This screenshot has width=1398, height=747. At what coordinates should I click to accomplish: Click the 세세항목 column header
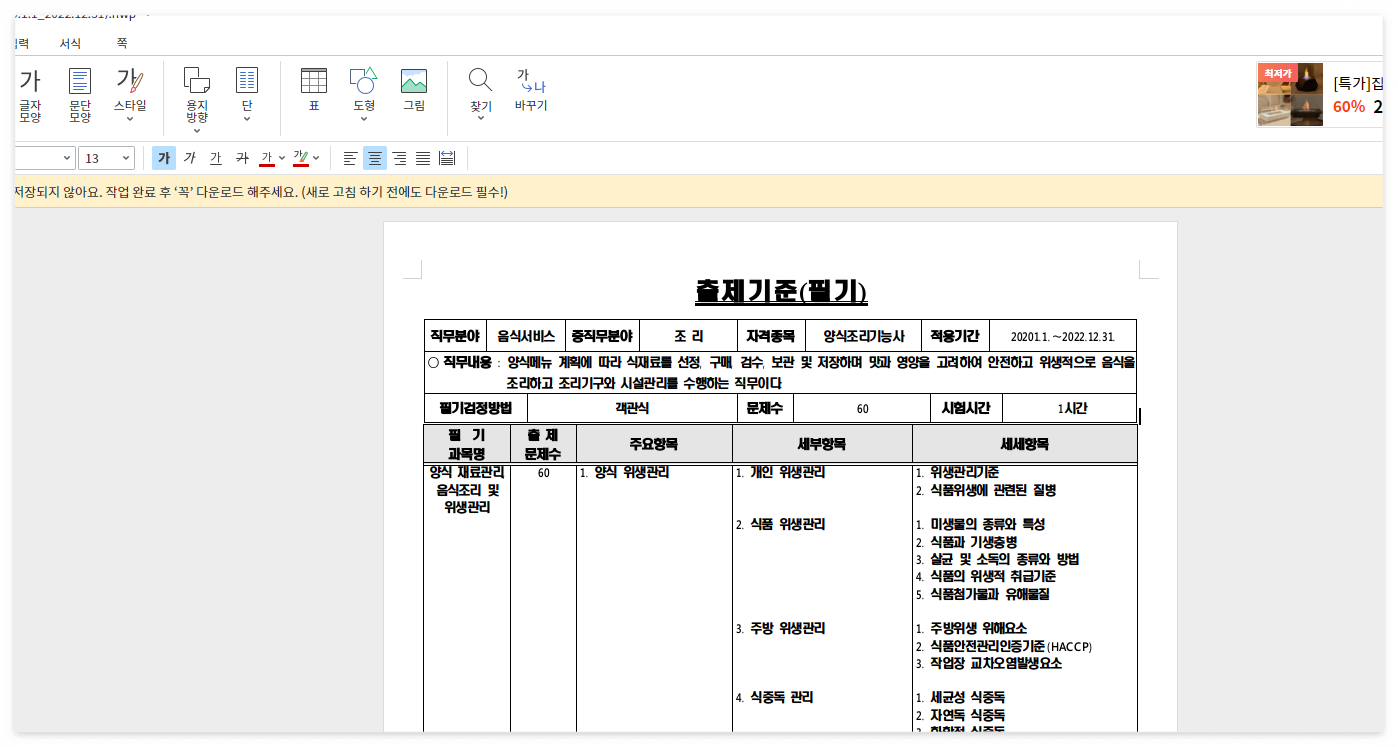pos(1025,444)
